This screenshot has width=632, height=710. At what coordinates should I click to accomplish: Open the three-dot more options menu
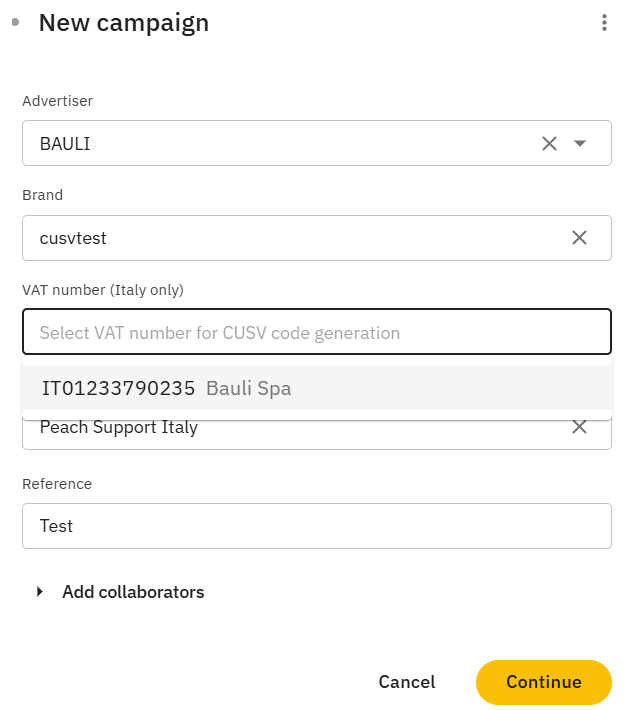pyautogui.click(x=604, y=23)
